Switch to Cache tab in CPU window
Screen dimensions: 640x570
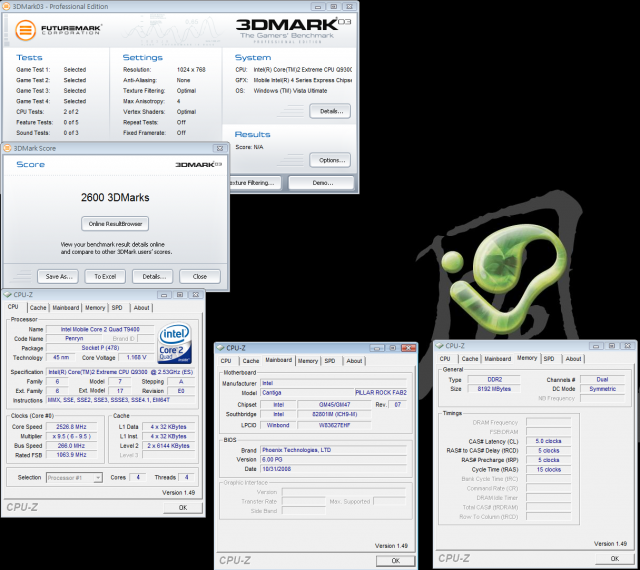click(38, 307)
